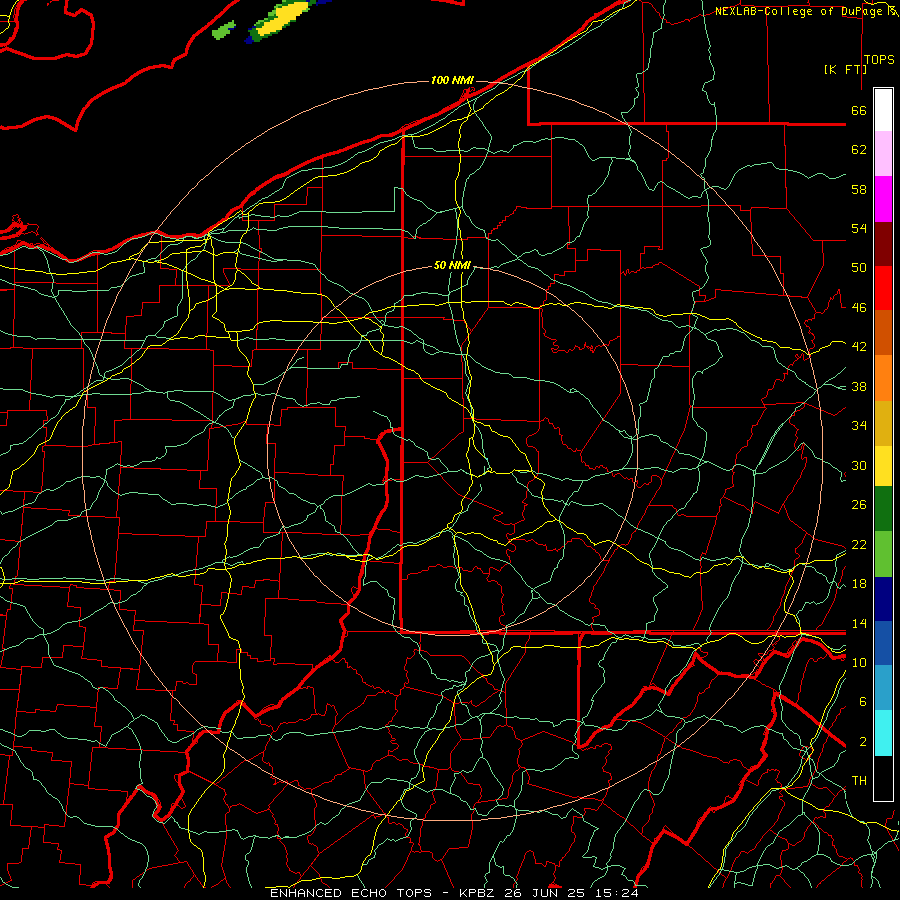
Task: Click the '42' legend value
Action: [859, 347]
